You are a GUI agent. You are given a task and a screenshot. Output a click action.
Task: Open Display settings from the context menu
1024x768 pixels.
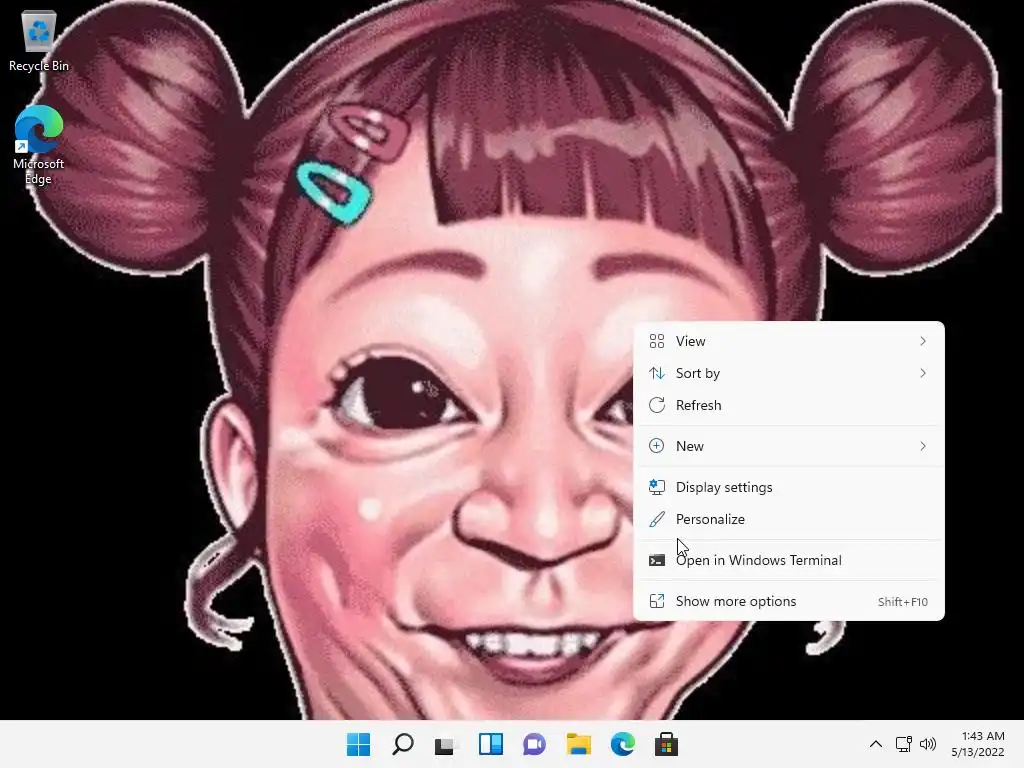pos(788,487)
